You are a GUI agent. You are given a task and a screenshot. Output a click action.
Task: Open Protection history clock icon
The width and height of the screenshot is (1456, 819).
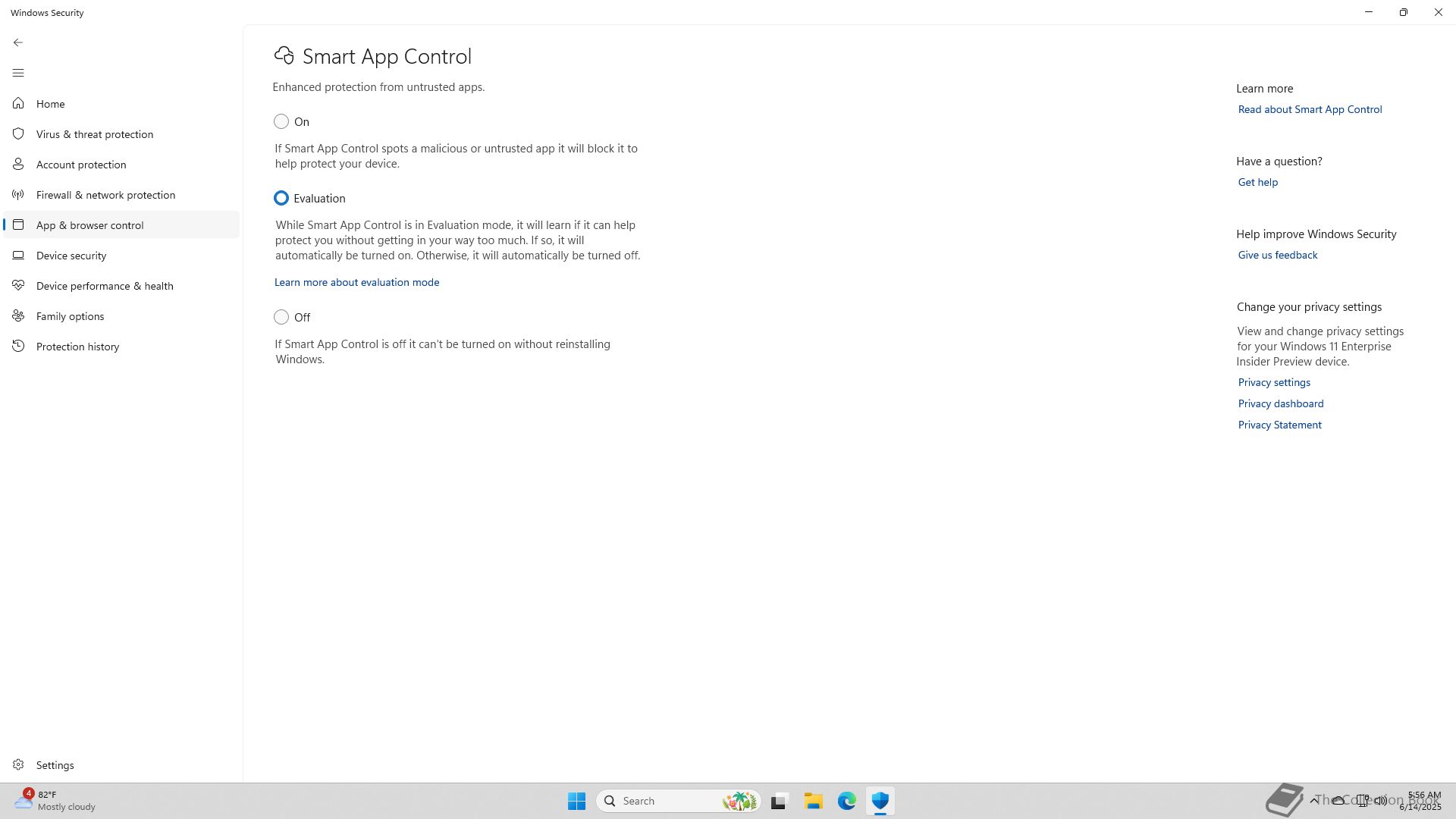[x=18, y=347]
